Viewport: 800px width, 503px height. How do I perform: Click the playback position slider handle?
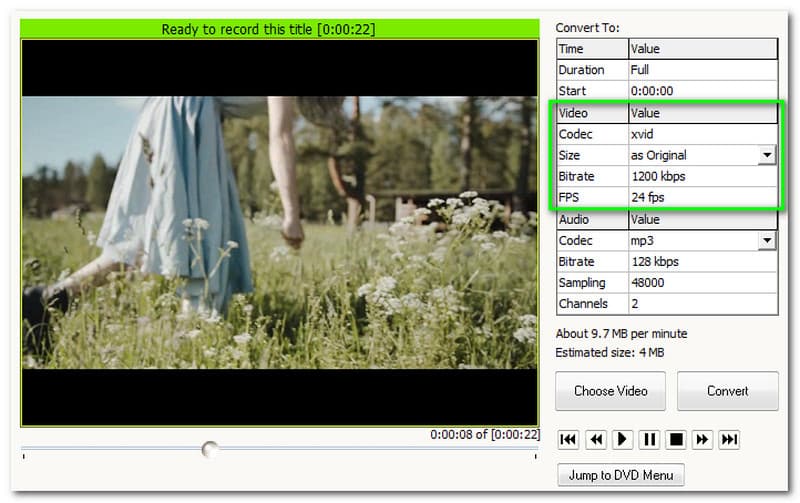210,450
